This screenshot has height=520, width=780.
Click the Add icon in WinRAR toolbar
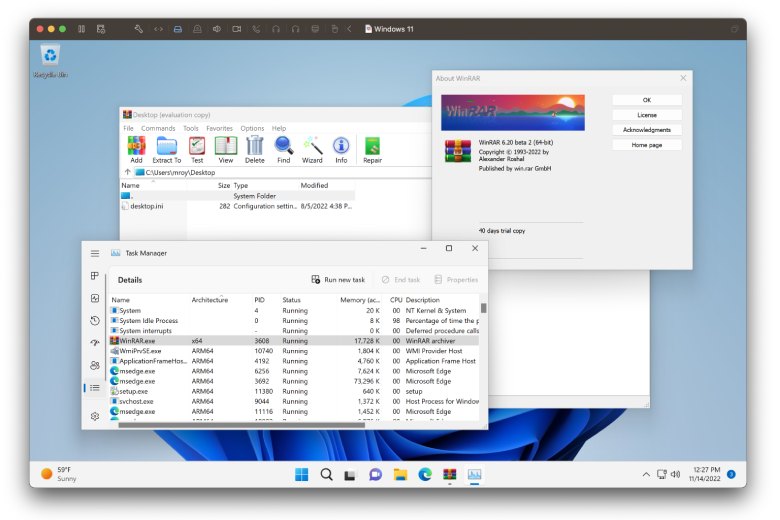tap(136, 150)
